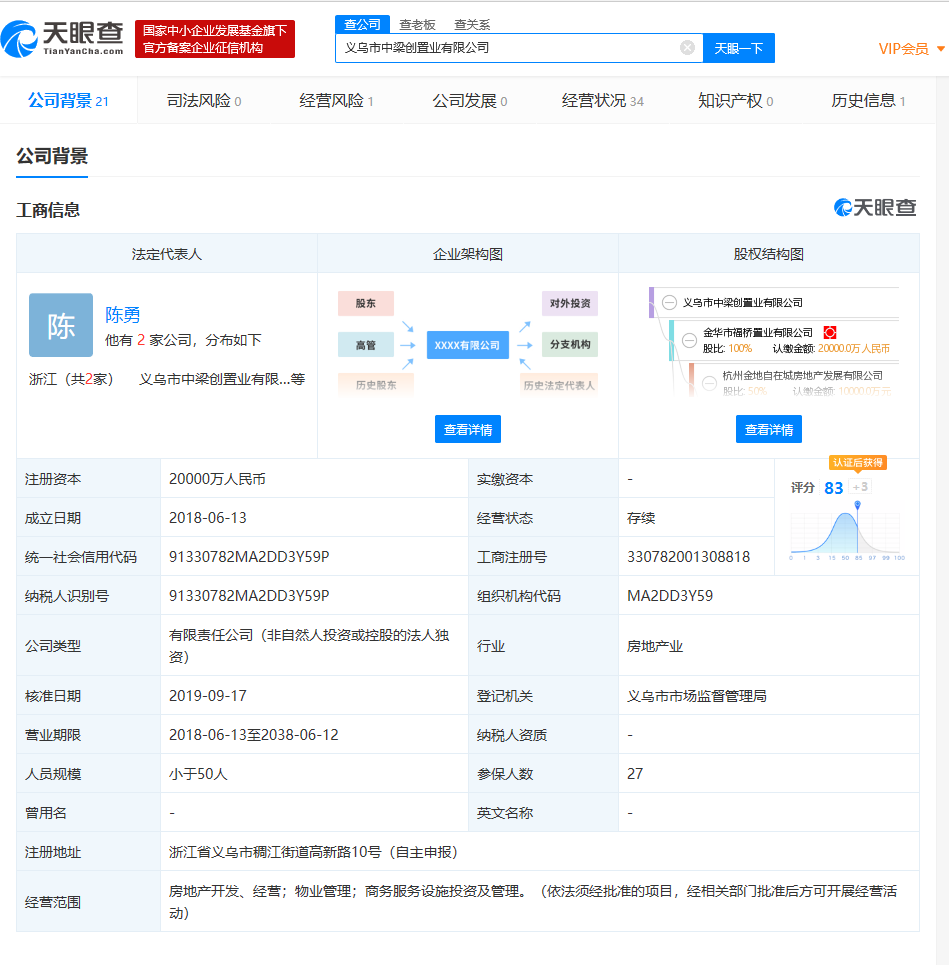
Task: Click the 陈 avatar thumbnail
Action: tap(61, 325)
